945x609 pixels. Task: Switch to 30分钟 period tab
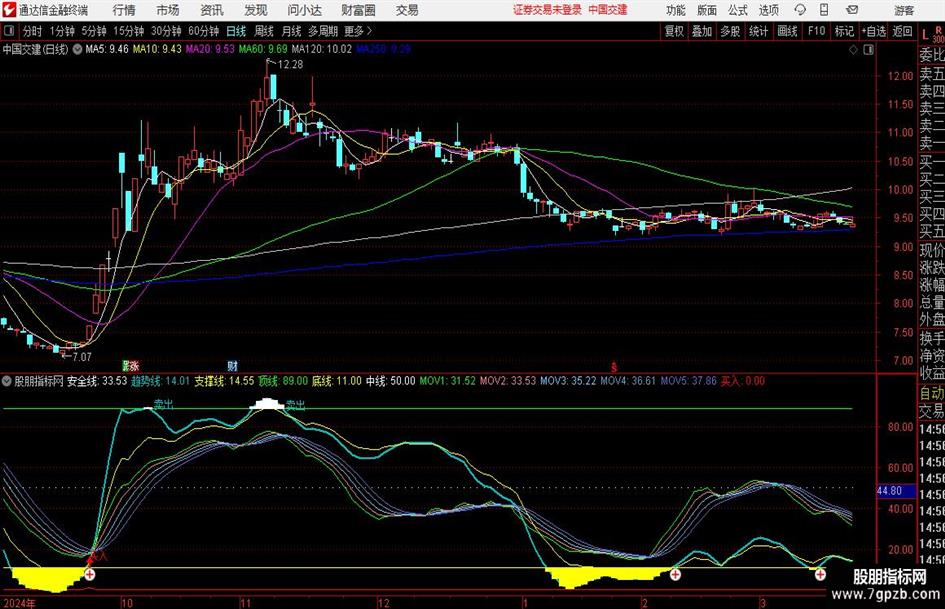(x=166, y=31)
